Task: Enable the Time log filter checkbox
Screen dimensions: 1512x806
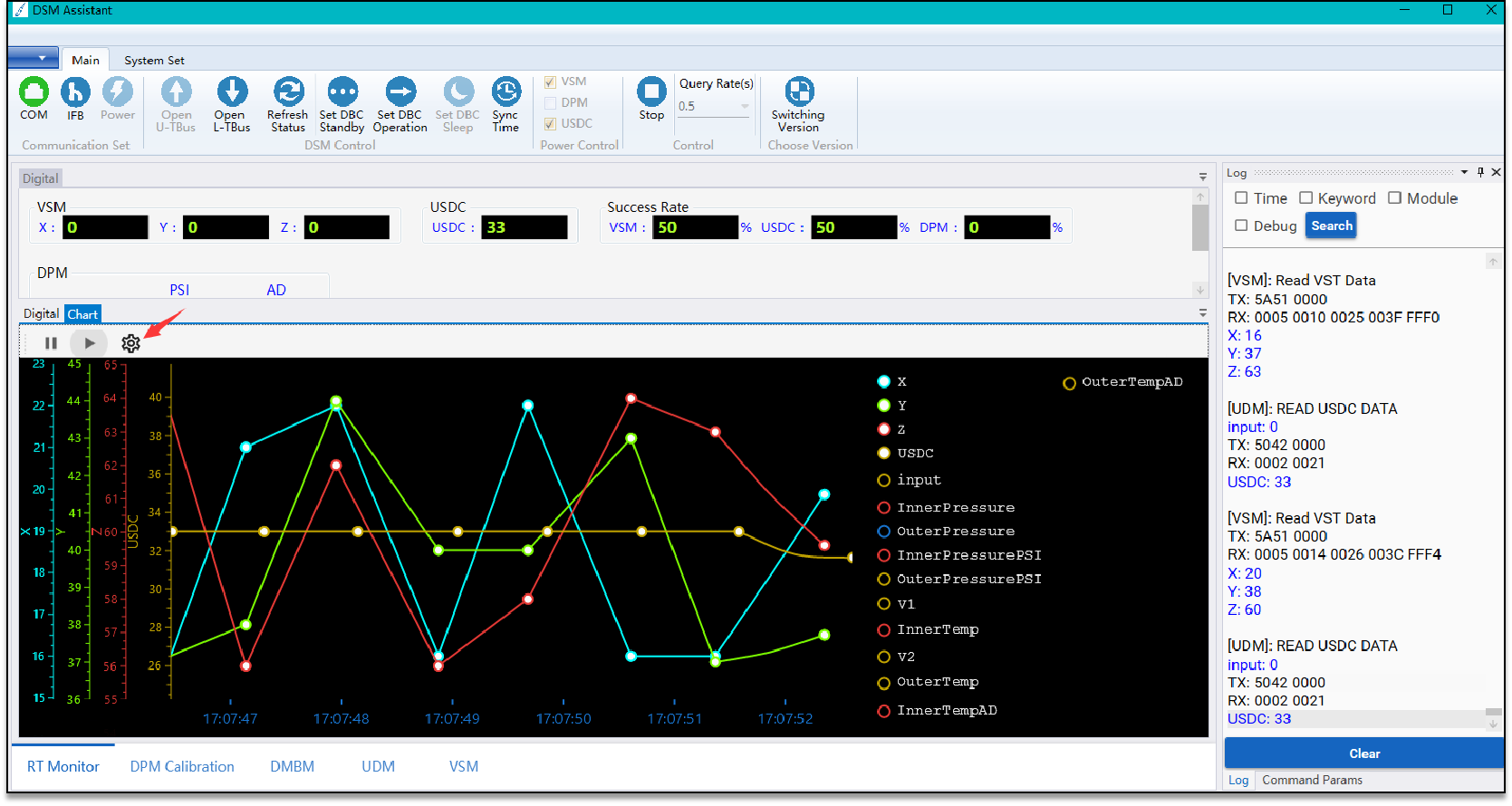Action: (1241, 198)
